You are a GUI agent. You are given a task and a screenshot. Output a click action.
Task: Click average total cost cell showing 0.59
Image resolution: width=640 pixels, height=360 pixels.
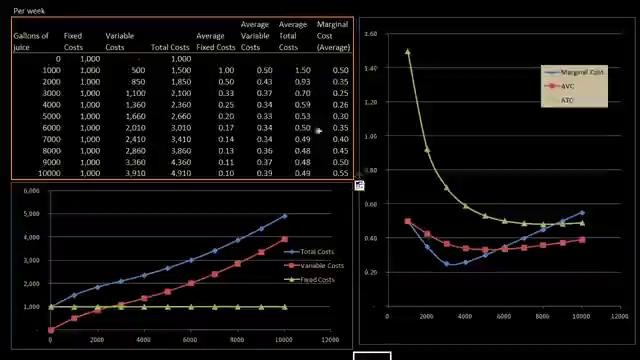(302, 105)
